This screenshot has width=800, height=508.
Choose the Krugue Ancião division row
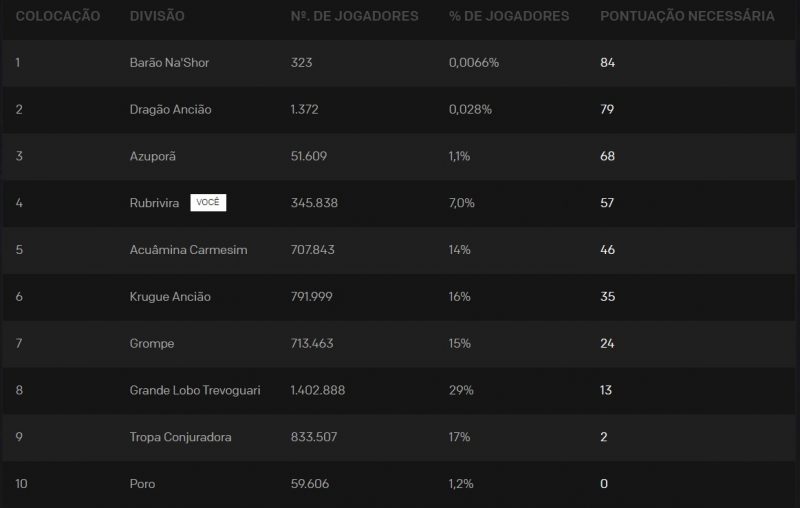[170, 297]
